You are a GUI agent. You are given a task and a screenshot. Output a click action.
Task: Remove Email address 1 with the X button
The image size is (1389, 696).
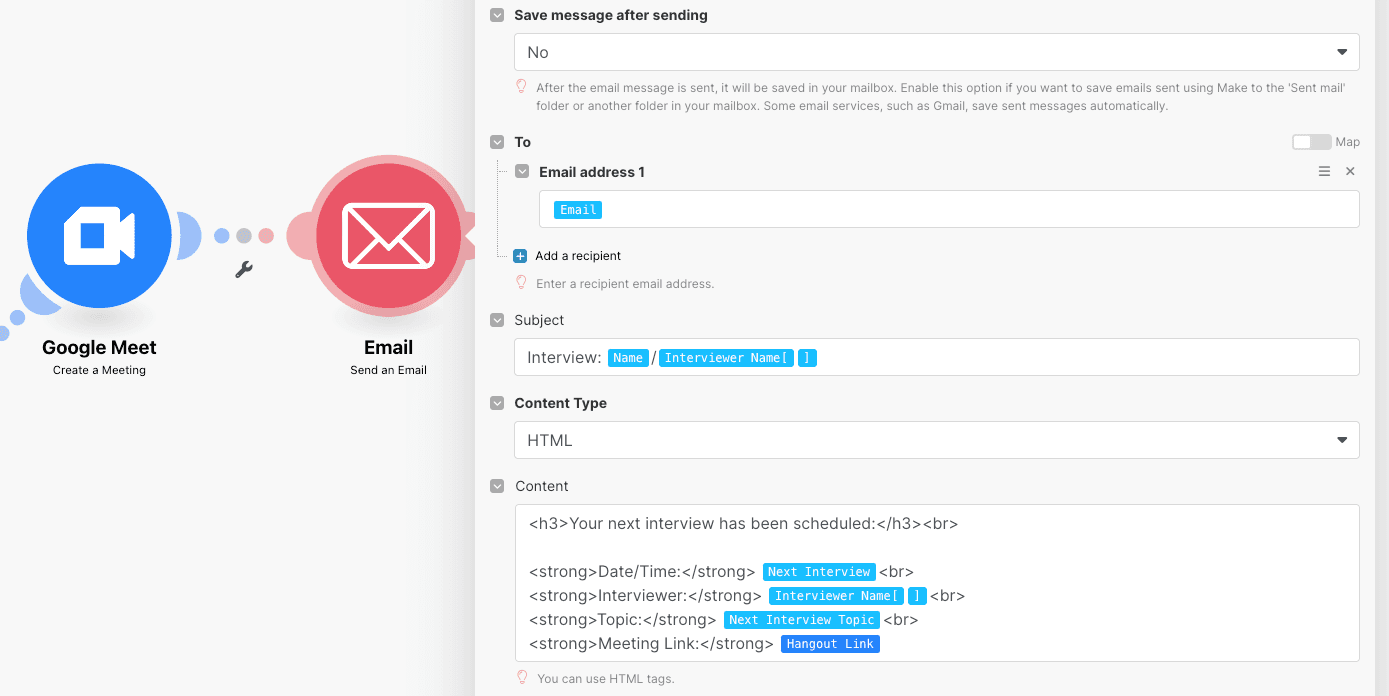coord(1350,171)
